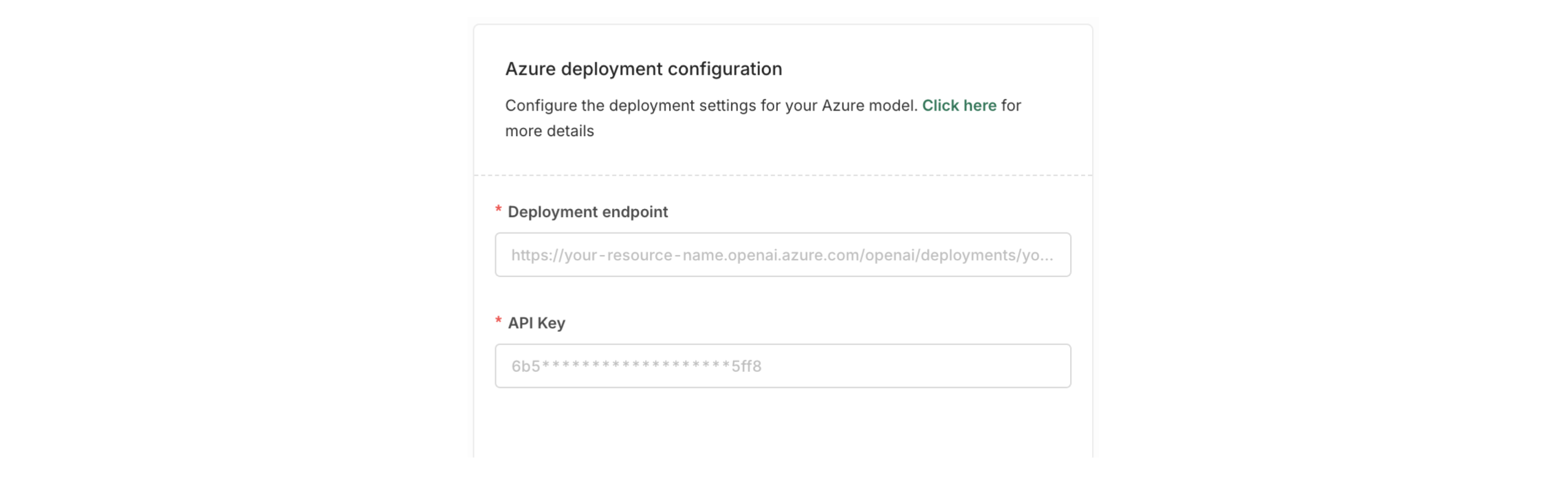Click the "Deployment endpoint" field label
Screen dimensions: 1568x477
[x=587, y=212]
